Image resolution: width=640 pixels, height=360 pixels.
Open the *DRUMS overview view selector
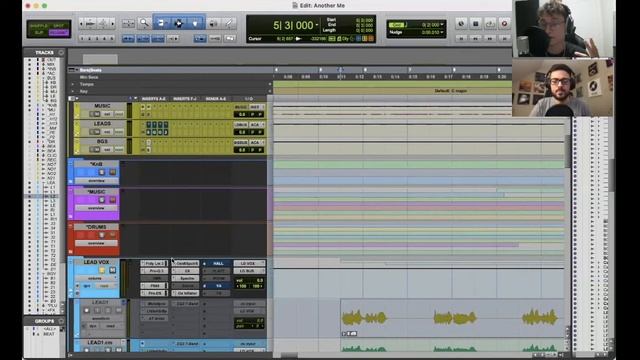tap(96, 243)
